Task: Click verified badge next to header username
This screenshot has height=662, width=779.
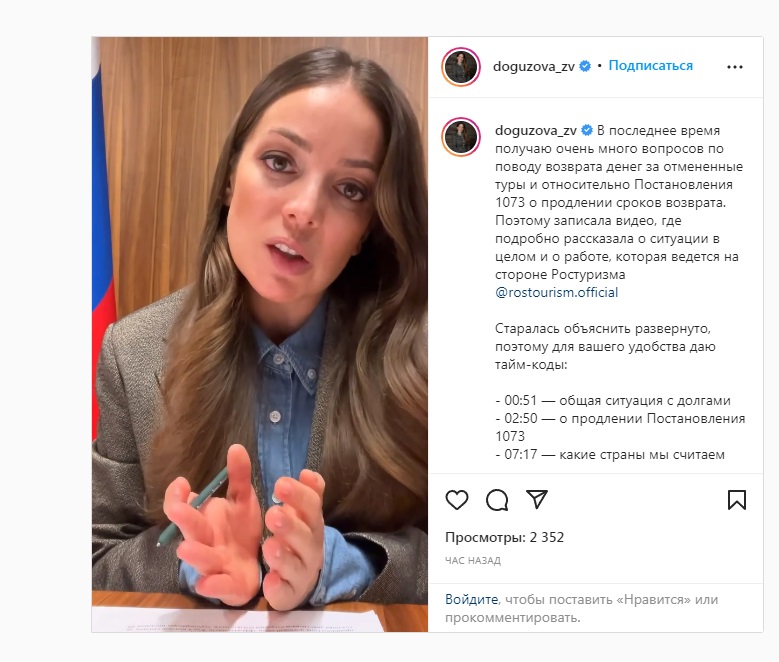Action: pyautogui.click(x=585, y=66)
